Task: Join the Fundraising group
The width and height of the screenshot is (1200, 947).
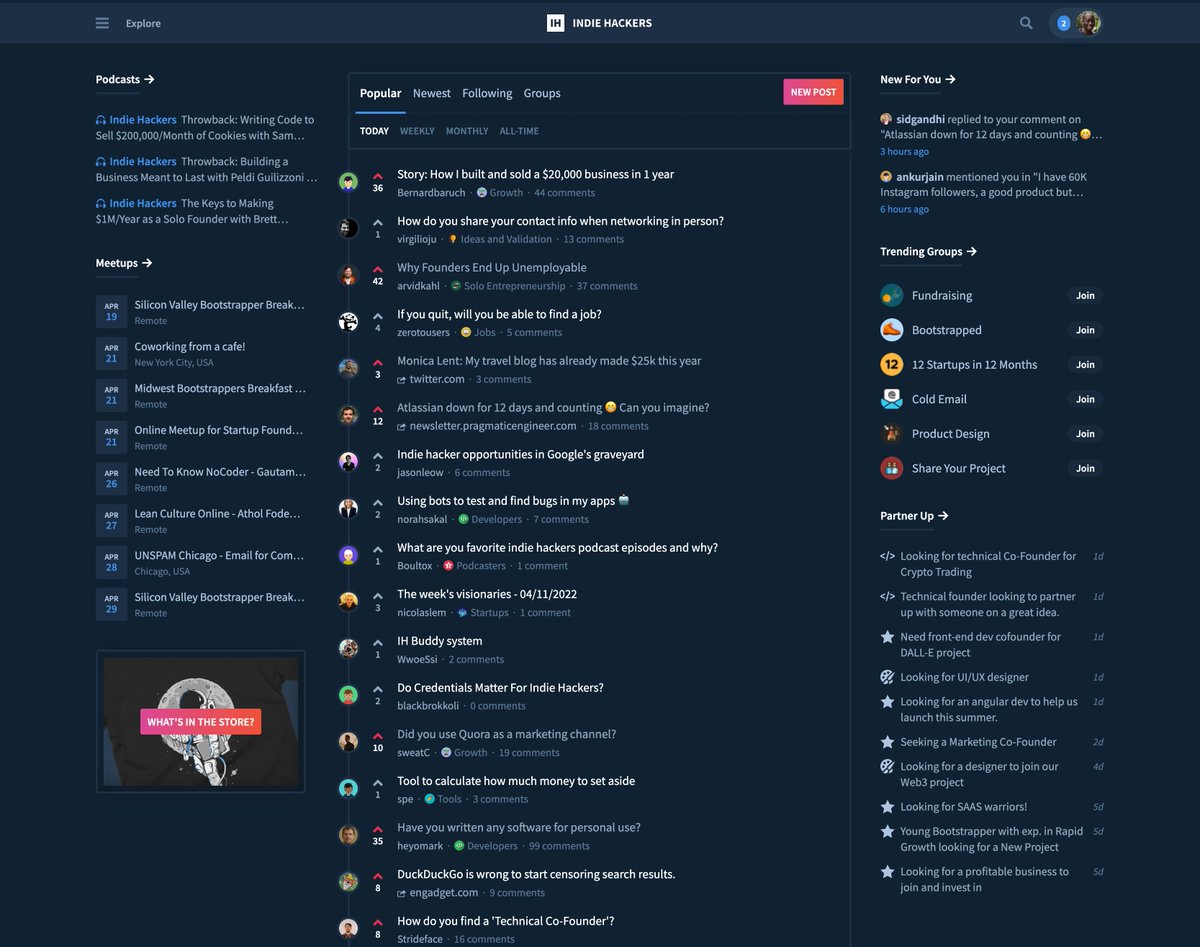Action: [1085, 296]
